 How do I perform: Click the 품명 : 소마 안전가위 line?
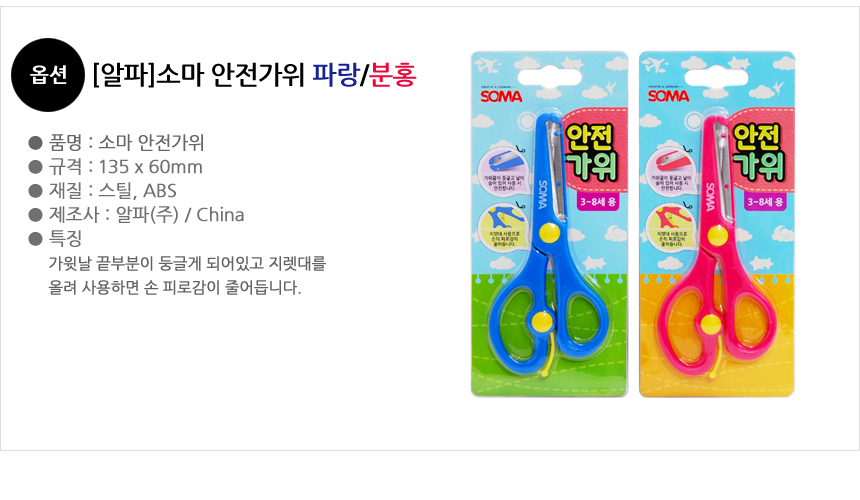pos(116,143)
